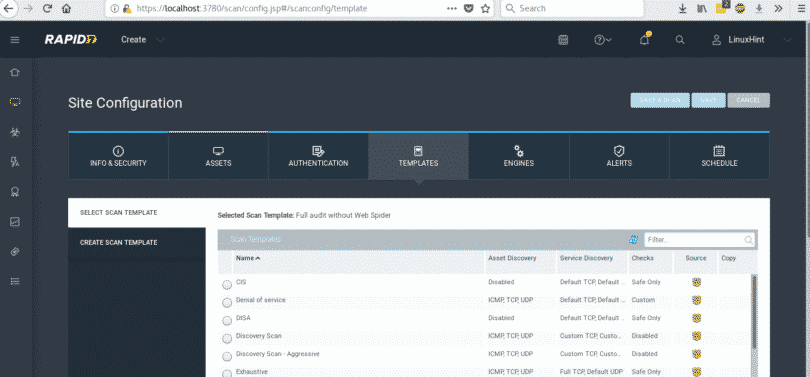This screenshot has width=810, height=377.
Task: Select Discovery Scan - Aggressive radio button
Action: 227,356
